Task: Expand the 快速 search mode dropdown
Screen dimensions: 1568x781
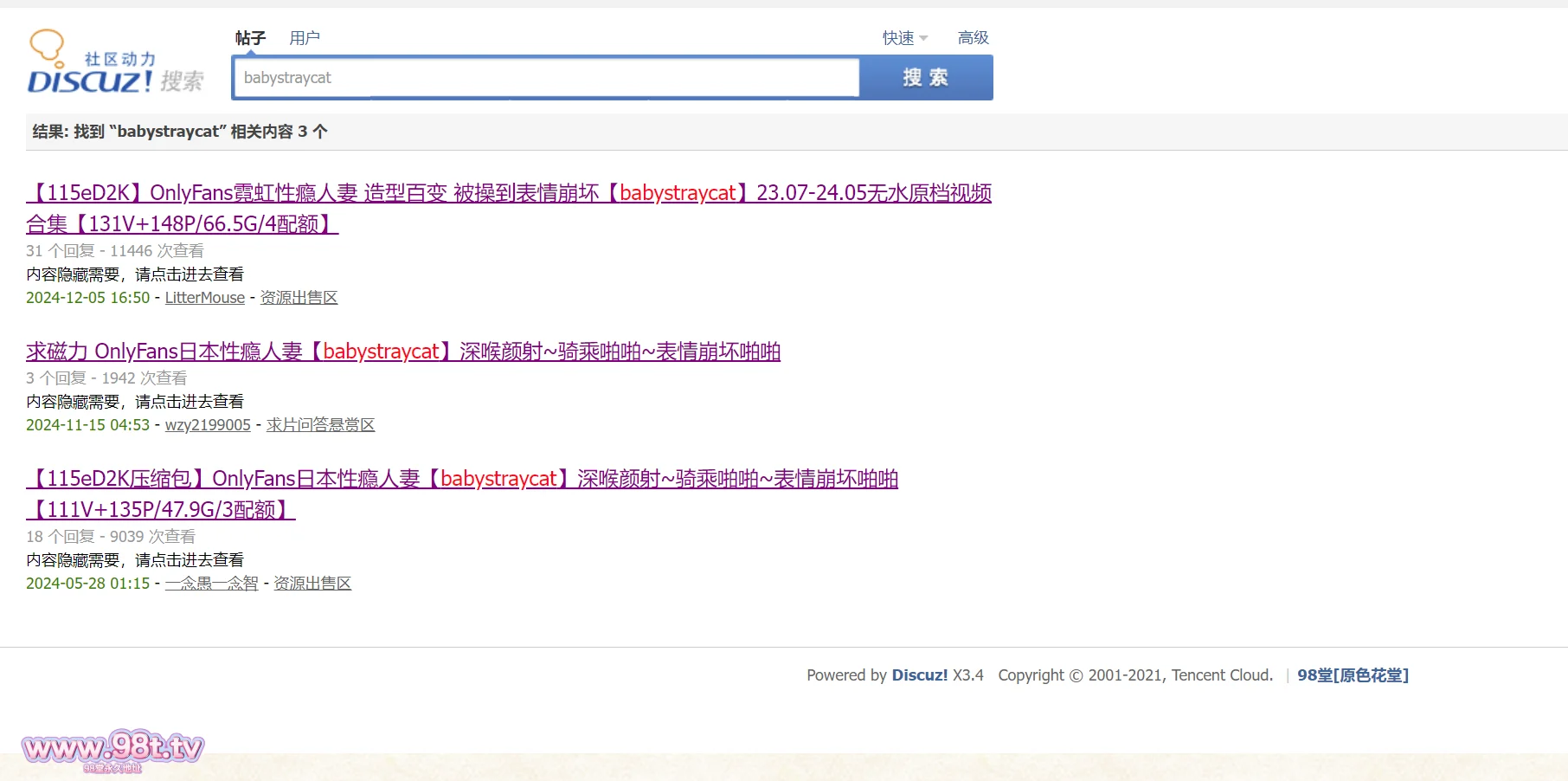Action: [x=904, y=38]
